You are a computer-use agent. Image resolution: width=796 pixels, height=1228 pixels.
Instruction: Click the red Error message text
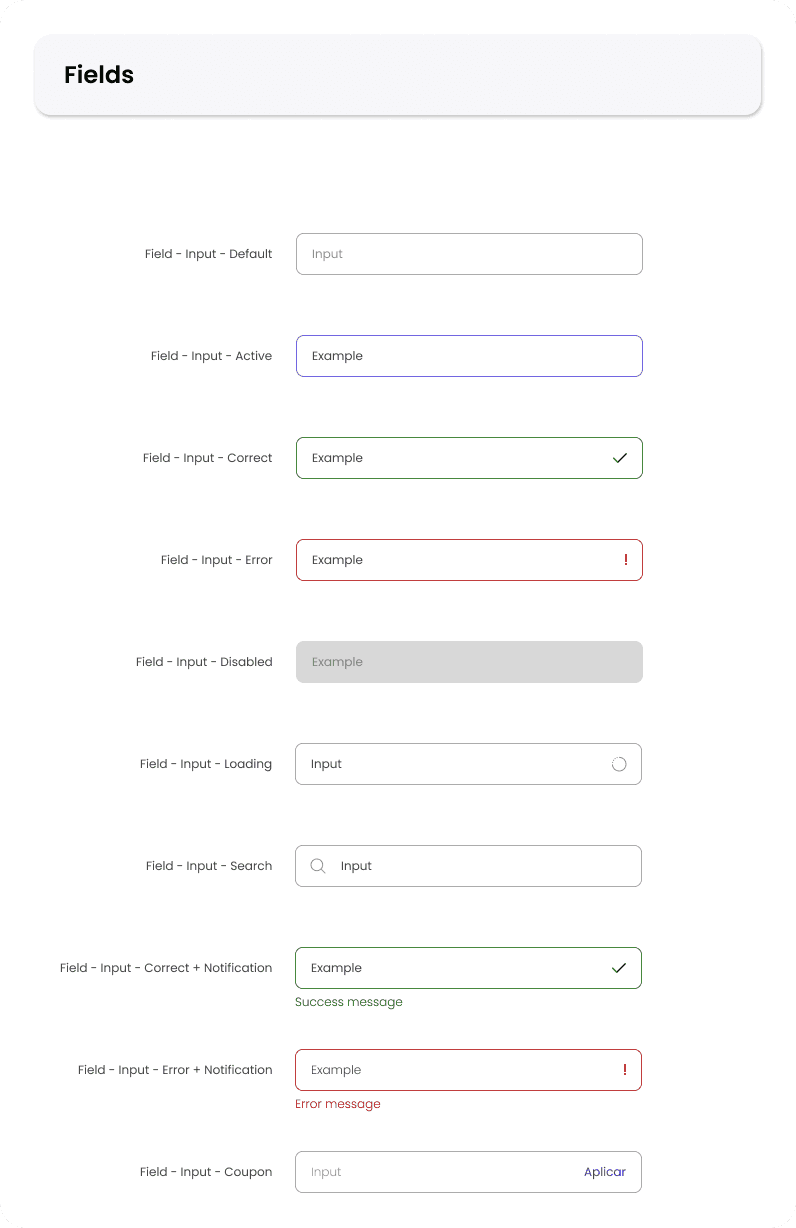338,1104
